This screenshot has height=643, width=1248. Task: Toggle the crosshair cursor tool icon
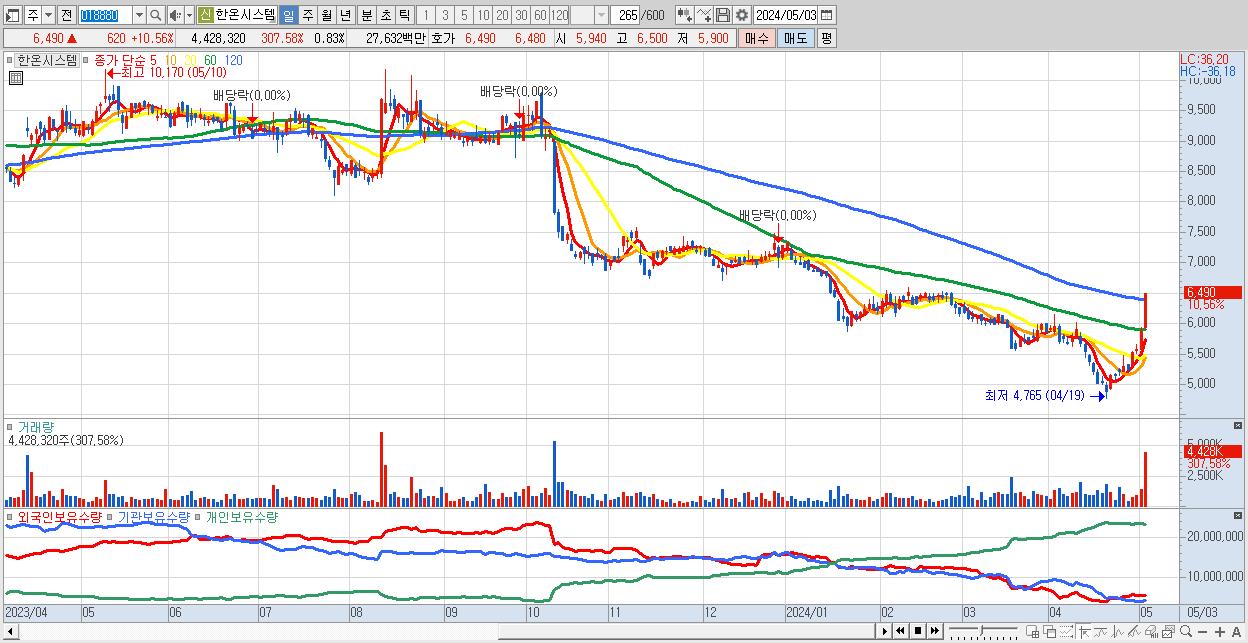pos(1085,631)
